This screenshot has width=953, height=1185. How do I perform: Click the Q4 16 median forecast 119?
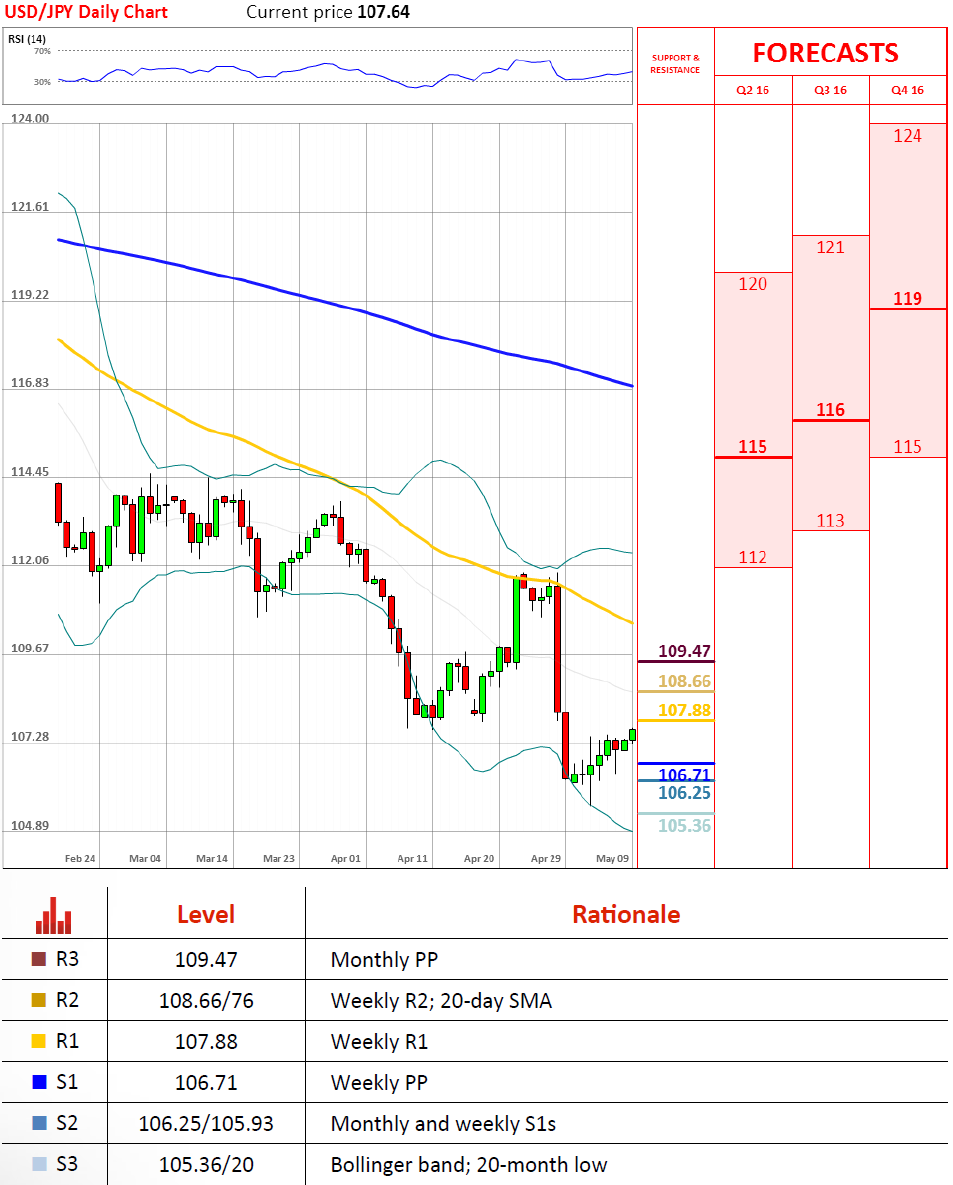908,299
